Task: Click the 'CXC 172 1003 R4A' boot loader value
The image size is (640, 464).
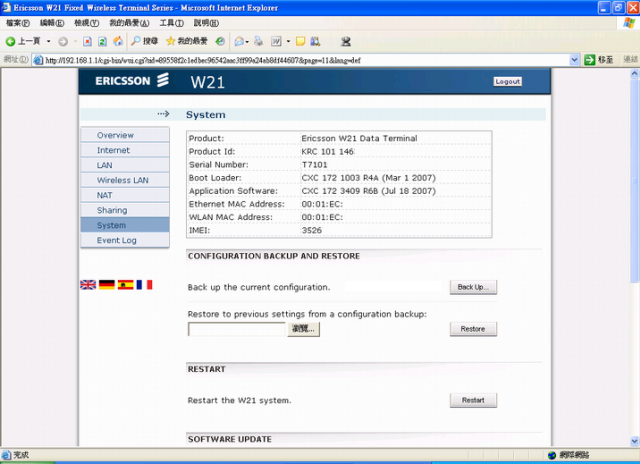Action: click(x=340, y=178)
